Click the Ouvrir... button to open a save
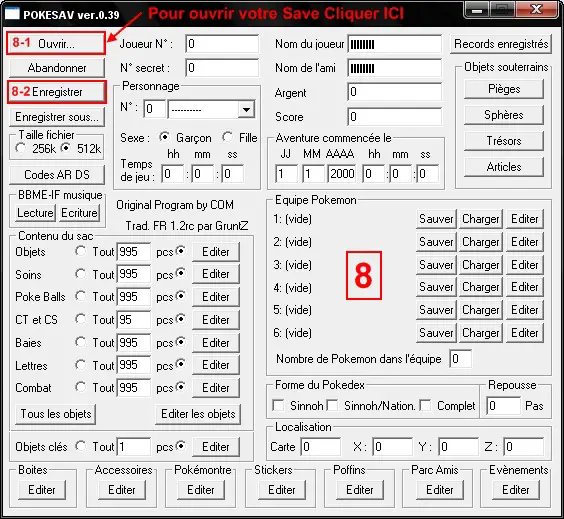This screenshot has width=564, height=519. [56, 44]
